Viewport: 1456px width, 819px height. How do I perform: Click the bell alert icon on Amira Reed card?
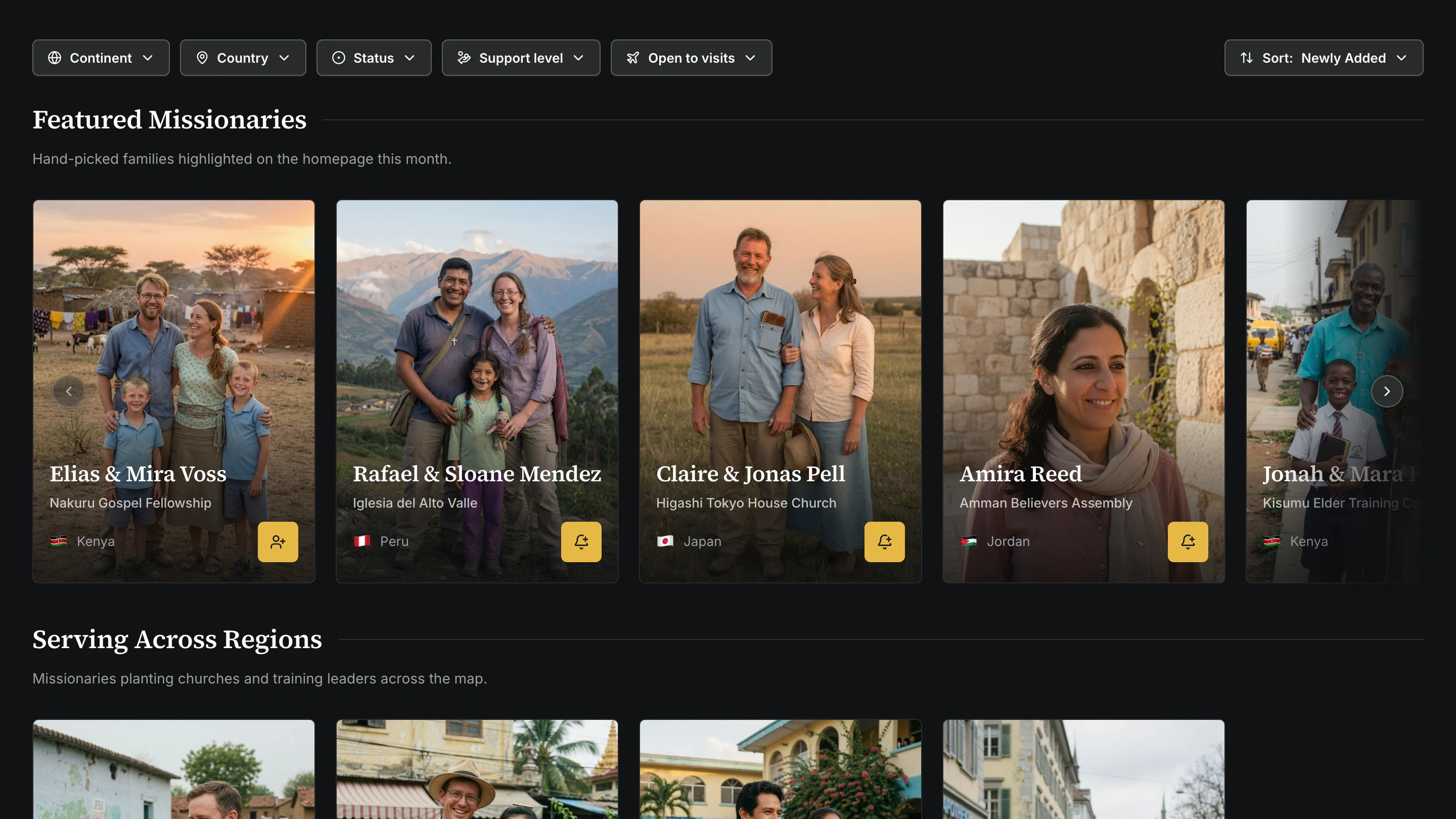click(x=1188, y=541)
